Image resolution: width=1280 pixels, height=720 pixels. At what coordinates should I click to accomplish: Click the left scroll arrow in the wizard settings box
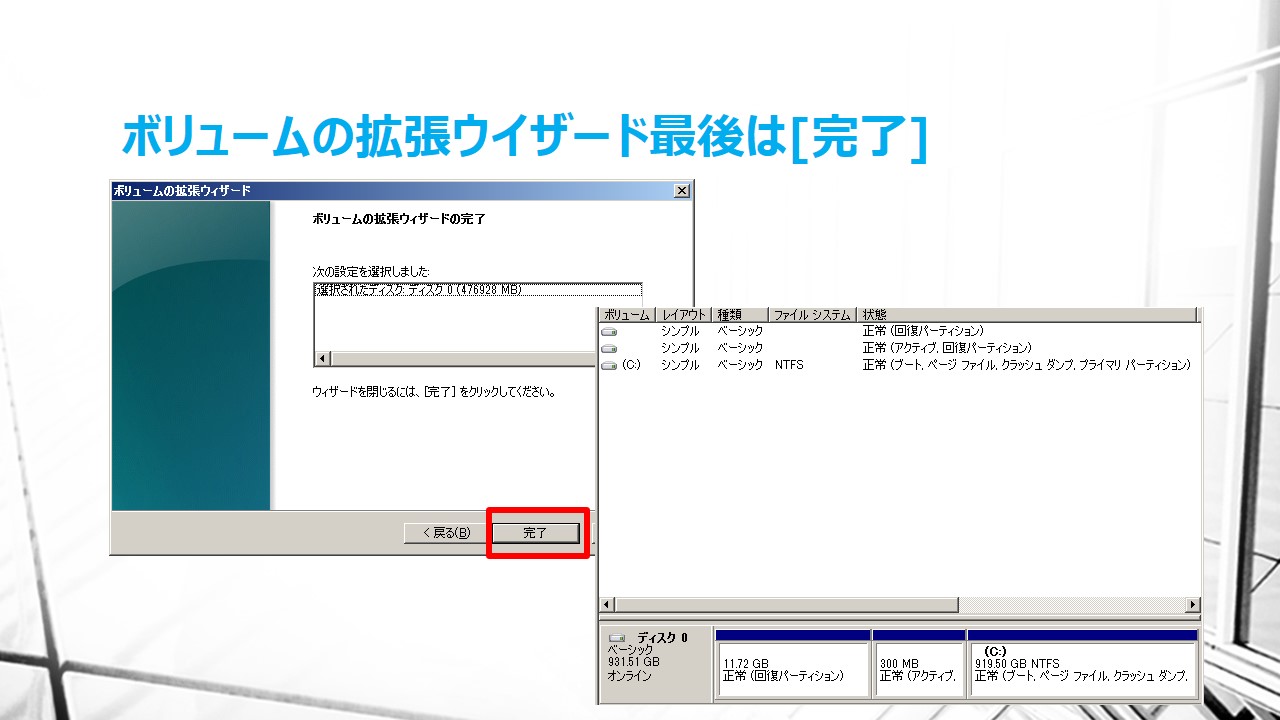click(x=322, y=358)
